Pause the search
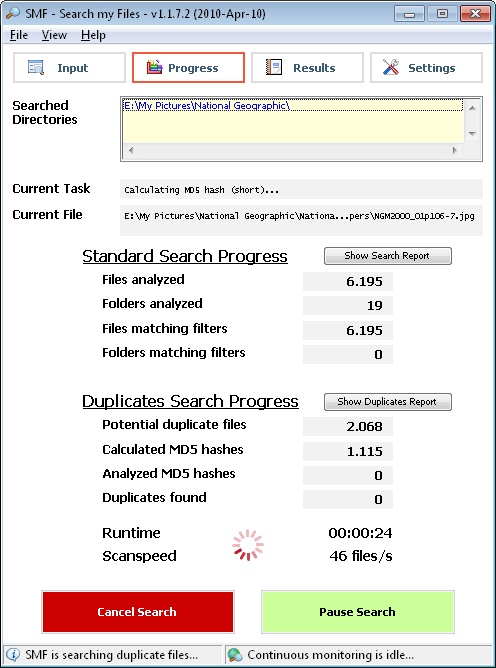 [x=358, y=612]
